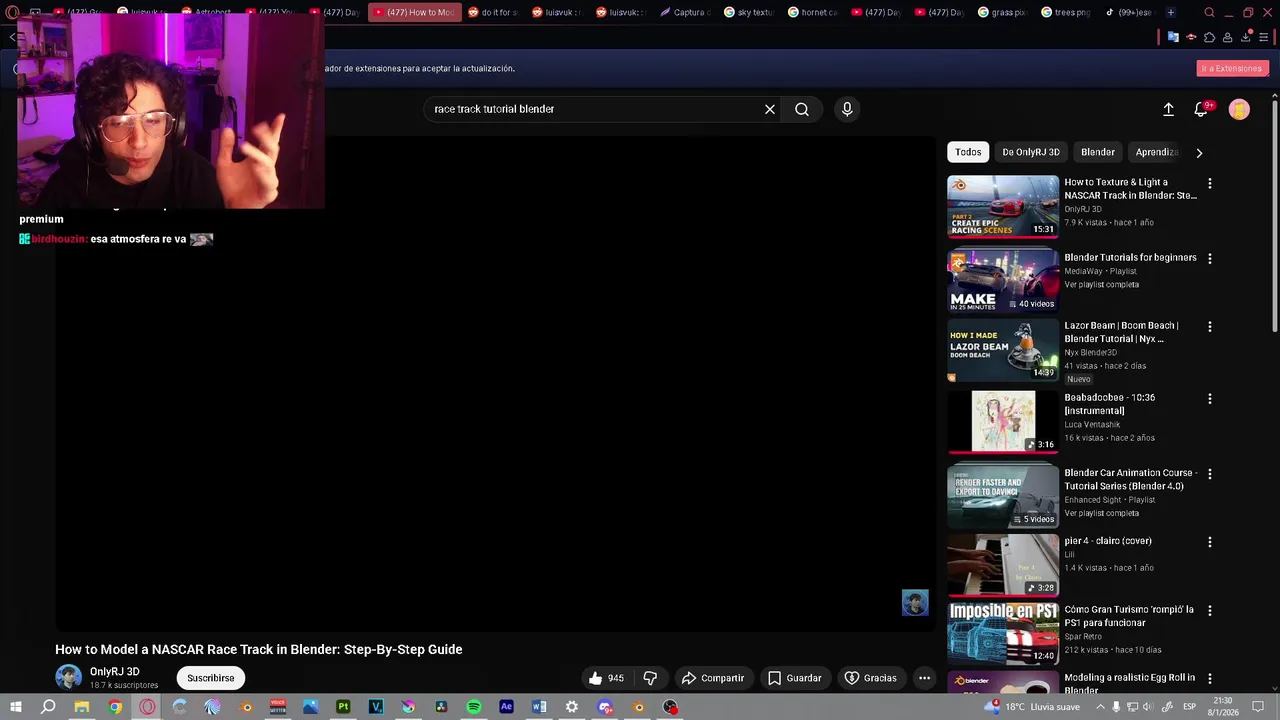The width and height of the screenshot is (1280, 720).
Task: Click the channel watermark in the video corner
Action: [x=915, y=602]
